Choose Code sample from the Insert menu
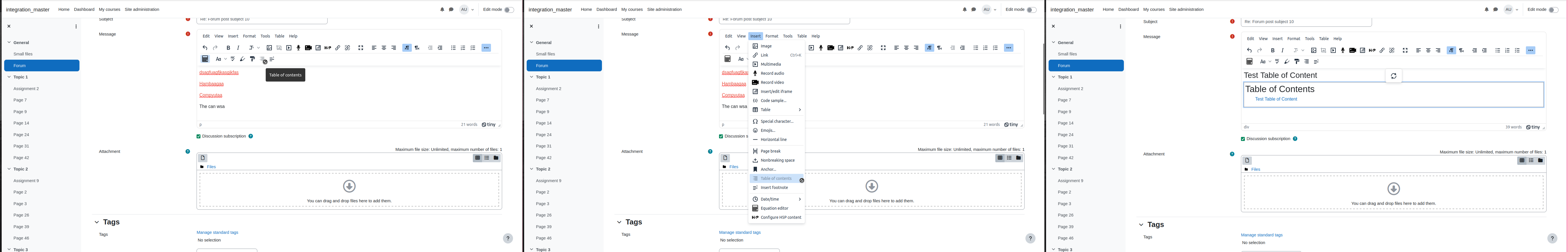 point(777,101)
